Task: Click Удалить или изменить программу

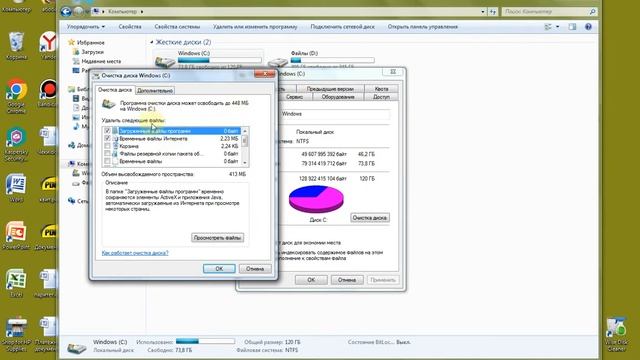Action: point(255,27)
